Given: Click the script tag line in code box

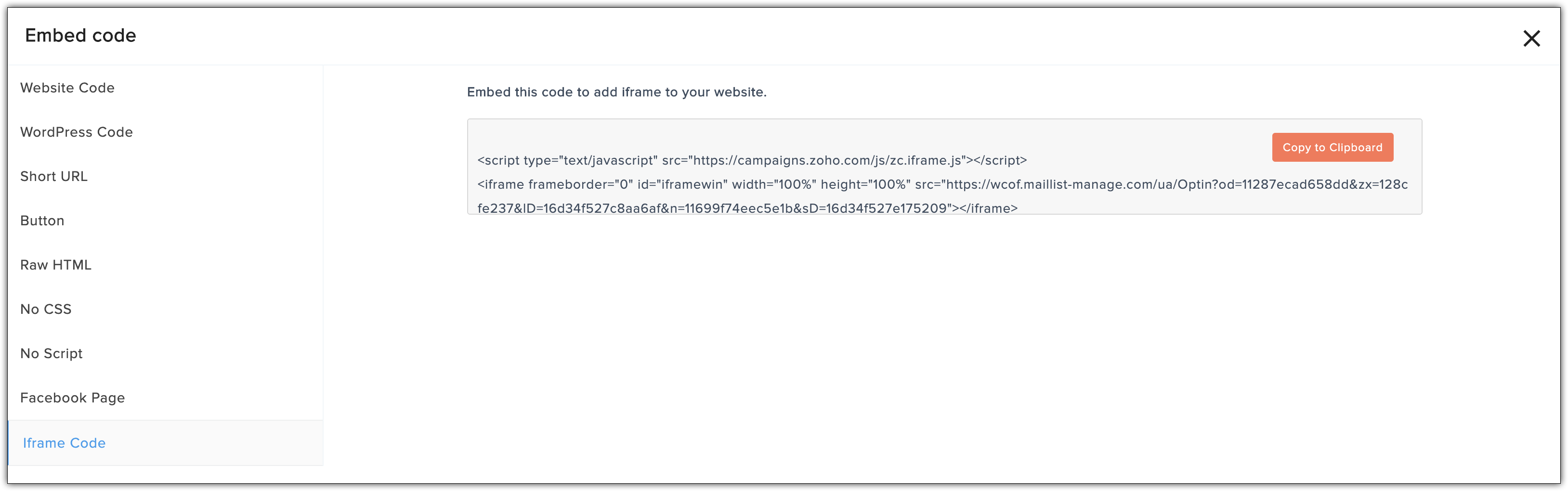Looking at the screenshot, I should tap(752, 161).
